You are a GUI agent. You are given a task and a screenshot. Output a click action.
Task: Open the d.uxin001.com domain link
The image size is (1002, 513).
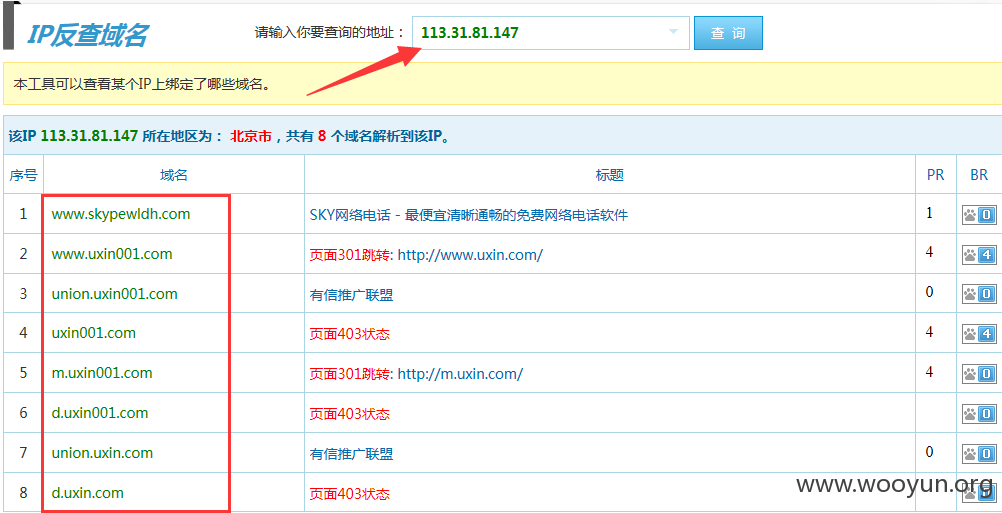(x=100, y=413)
